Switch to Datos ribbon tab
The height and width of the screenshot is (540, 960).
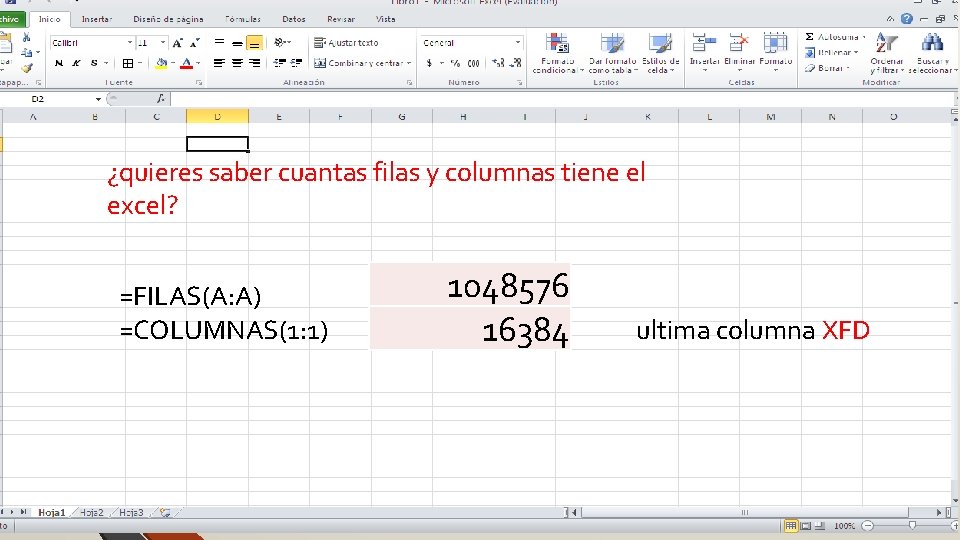[x=294, y=19]
